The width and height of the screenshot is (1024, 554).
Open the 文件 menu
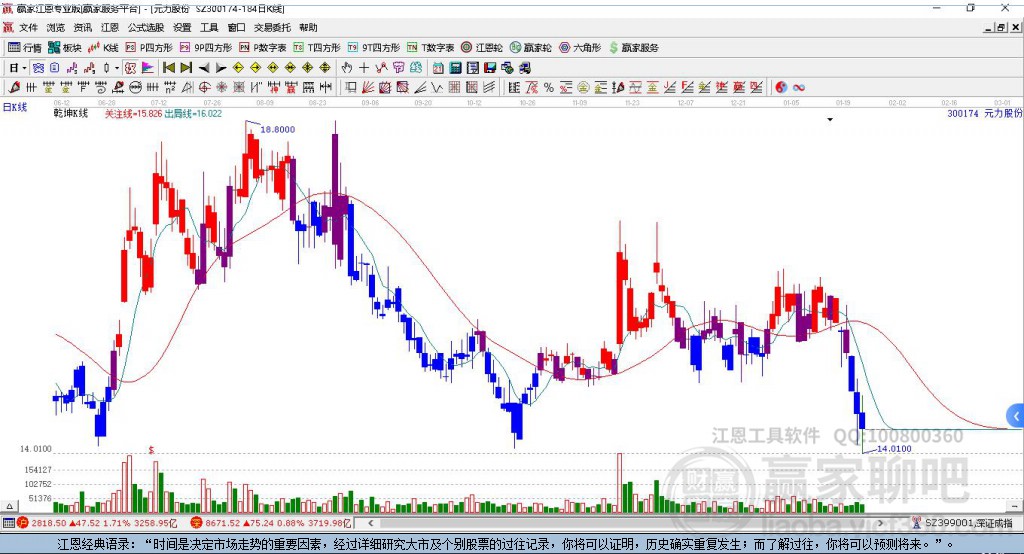click(x=28, y=27)
